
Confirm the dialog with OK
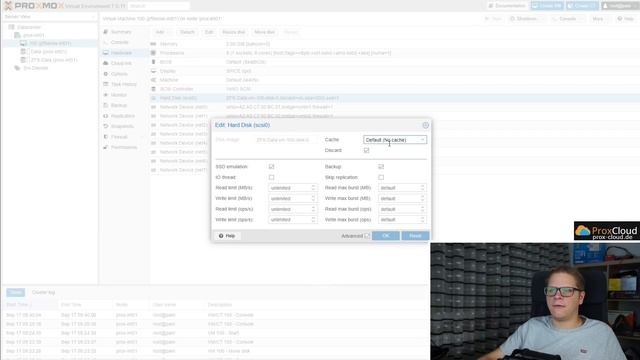click(x=386, y=236)
